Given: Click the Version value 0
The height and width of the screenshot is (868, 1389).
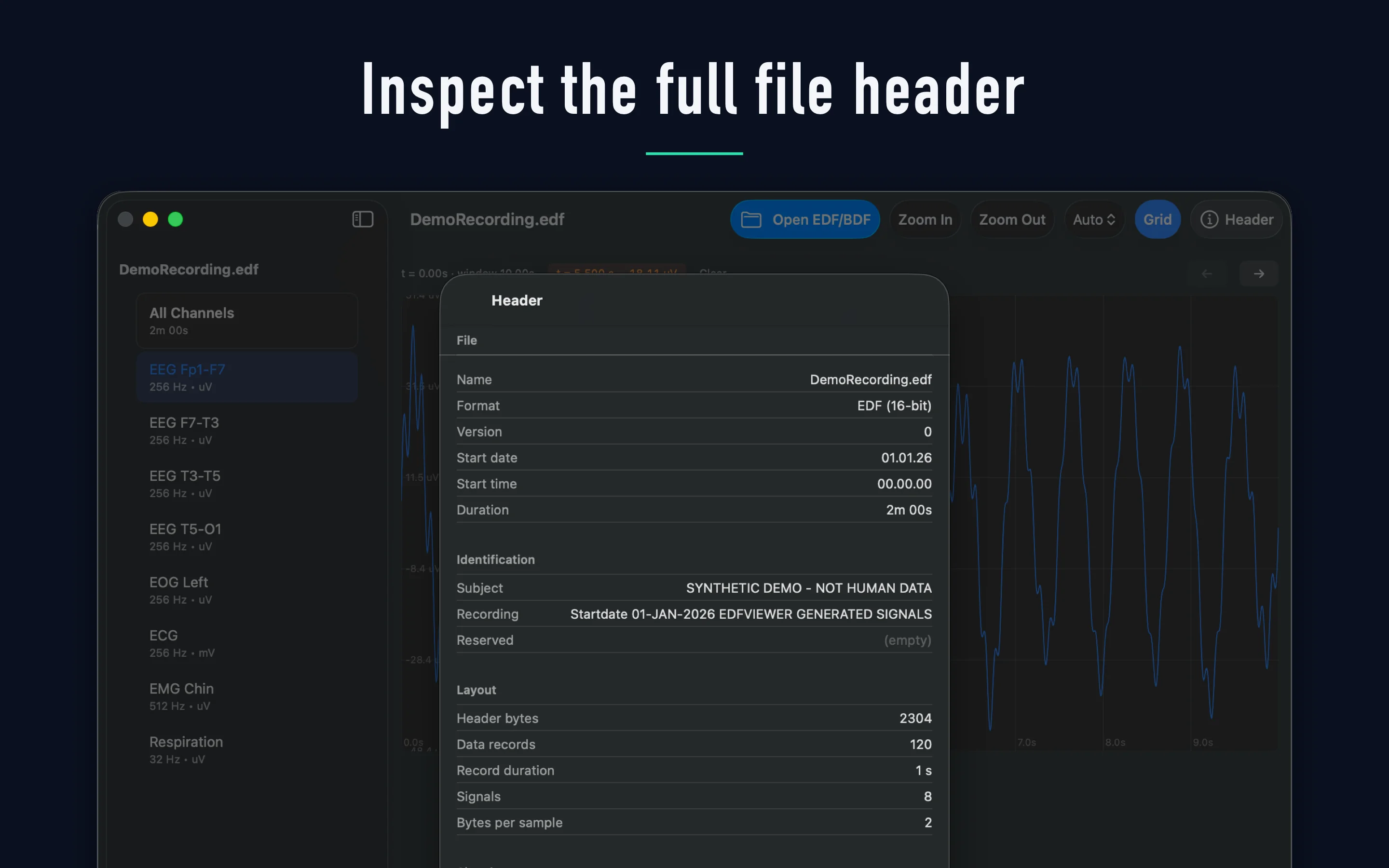Looking at the screenshot, I should tap(927, 432).
